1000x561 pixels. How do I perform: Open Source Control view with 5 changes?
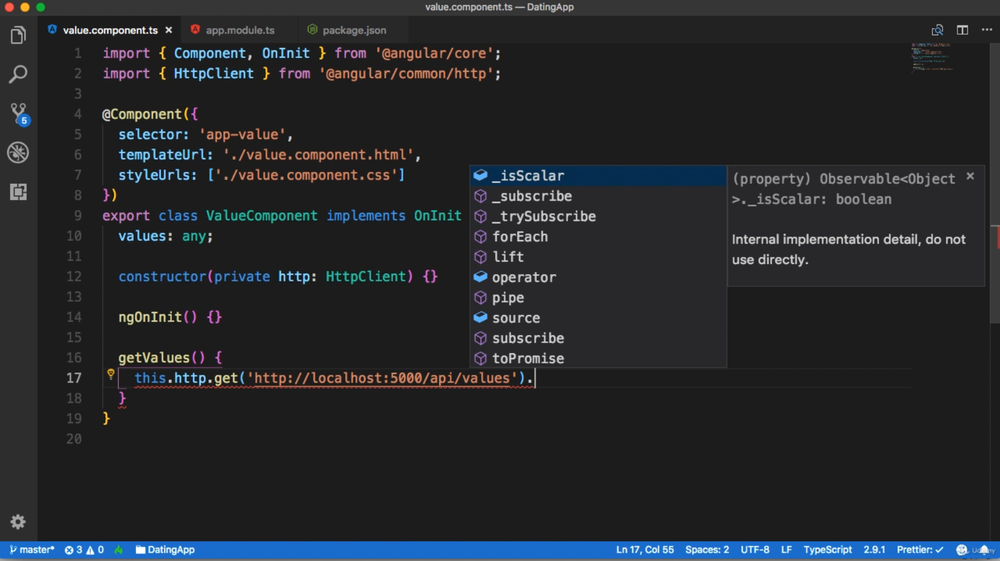point(18,113)
